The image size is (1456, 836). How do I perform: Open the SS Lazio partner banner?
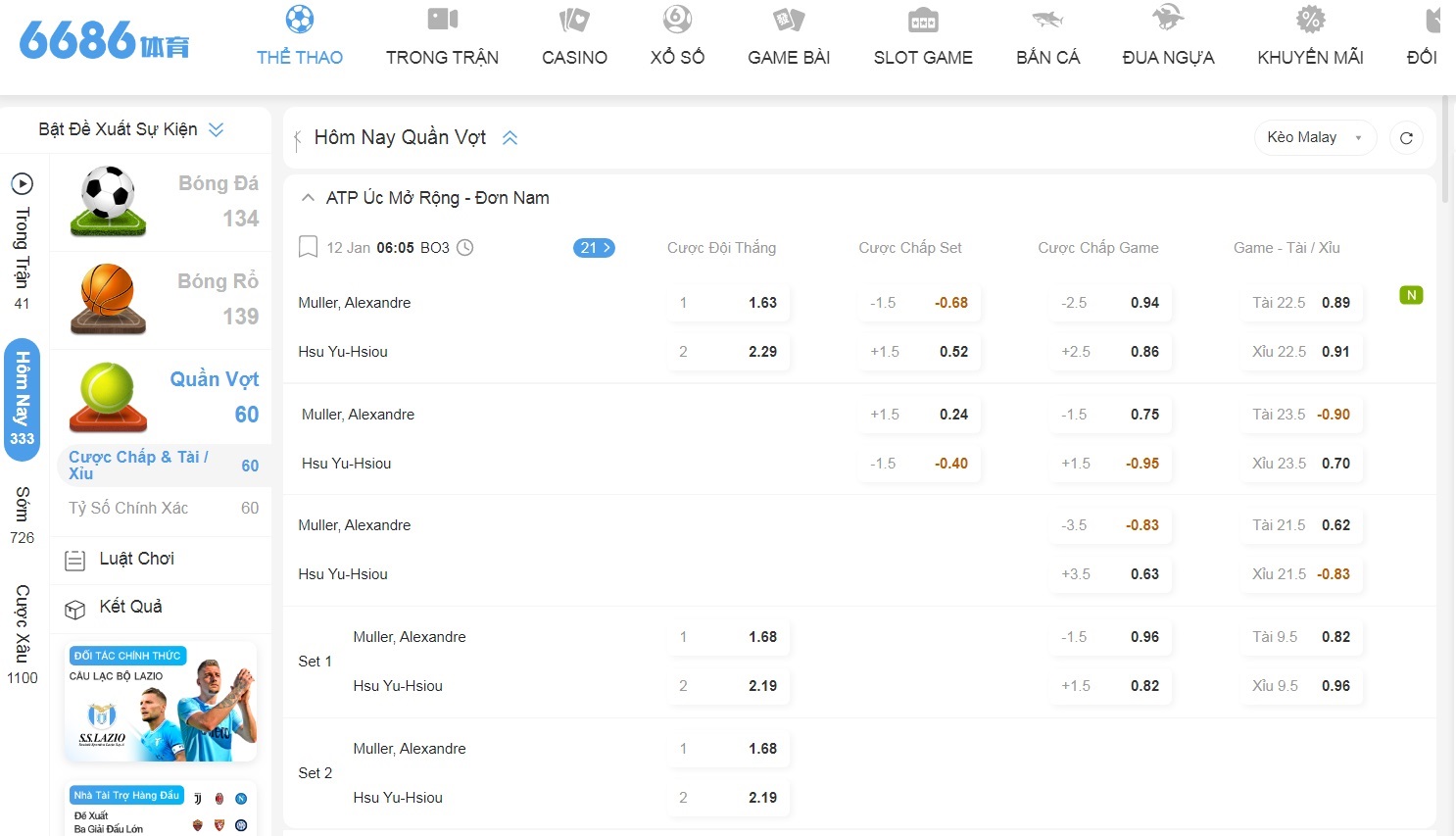point(163,702)
